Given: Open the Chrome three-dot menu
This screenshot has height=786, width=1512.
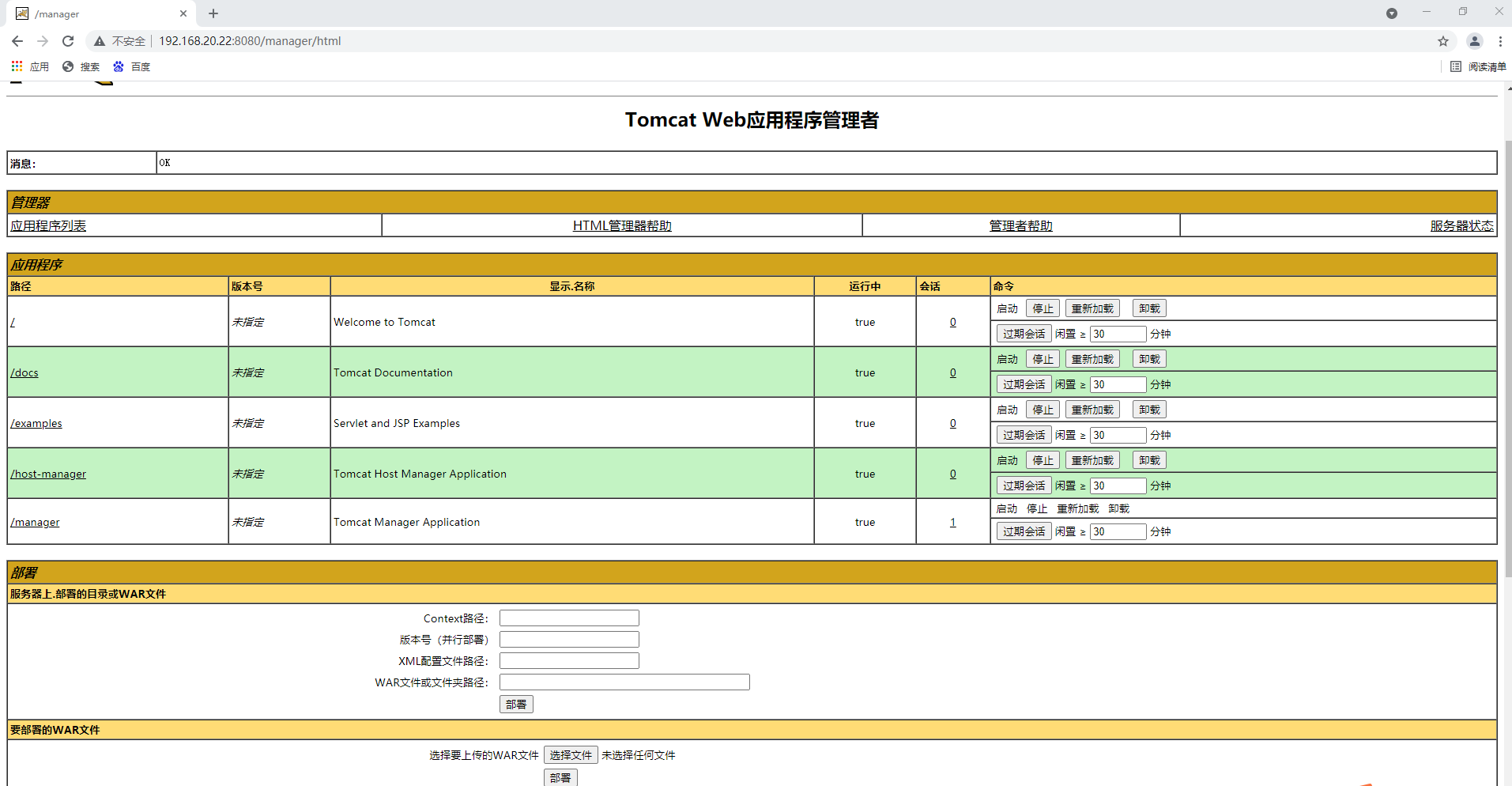Looking at the screenshot, I should pos(1500,41).
